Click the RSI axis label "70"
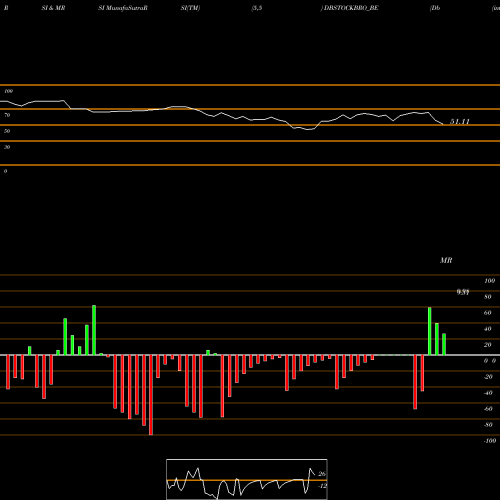This screenshot has height=500, width=500. click(x=7, y=115)
